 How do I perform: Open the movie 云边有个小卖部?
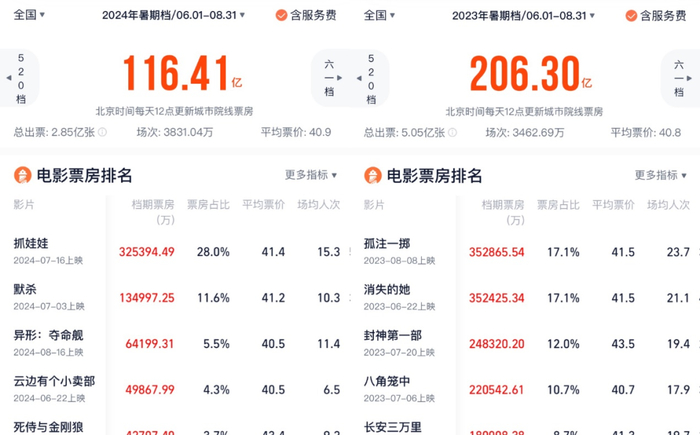click(54, 381)
